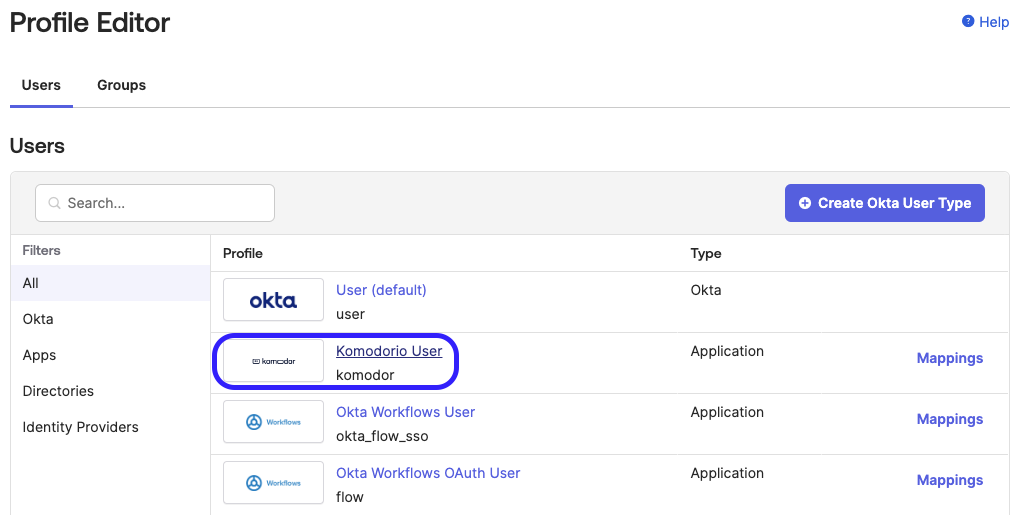Viewport: 1013px width, 515px height.
Task: Click the Profile Editor page title
Action: point(90,23)
